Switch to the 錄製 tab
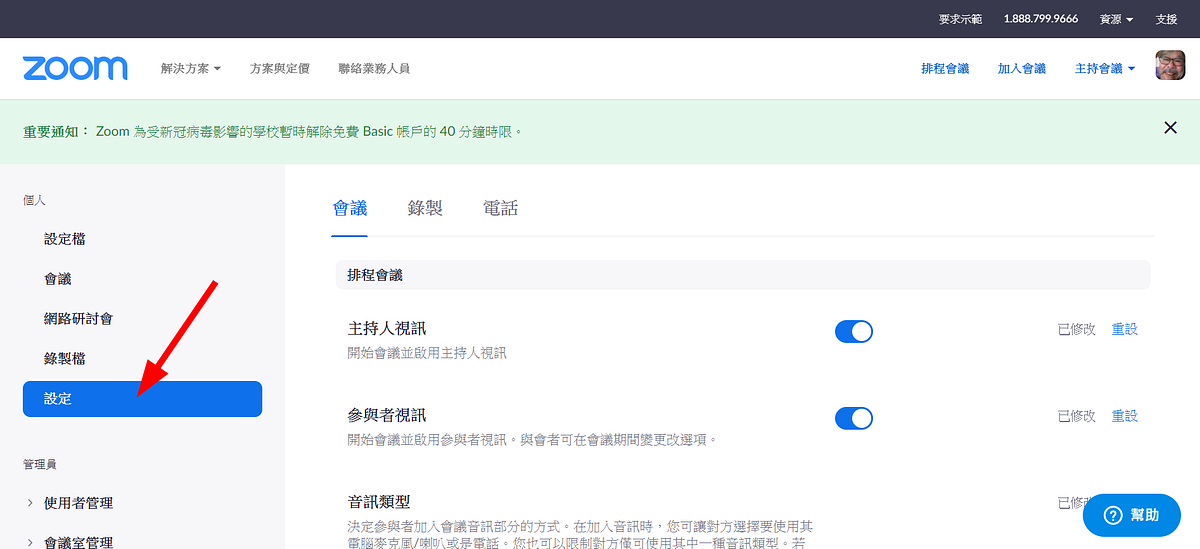The height and width of the screenshot is (549, 1200). pyautogui.click(x=425, y=208)
